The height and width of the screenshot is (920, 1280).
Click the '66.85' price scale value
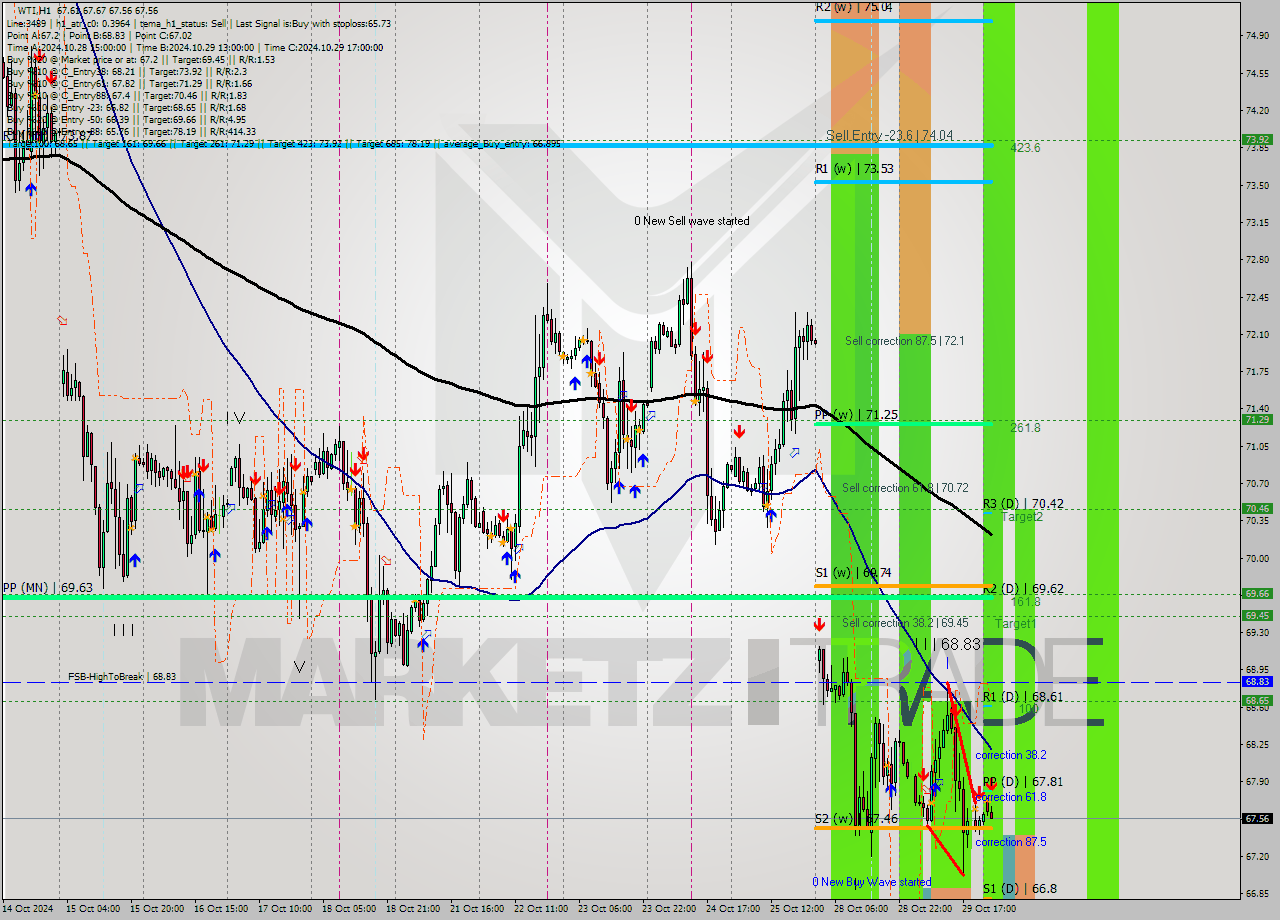1257,893
